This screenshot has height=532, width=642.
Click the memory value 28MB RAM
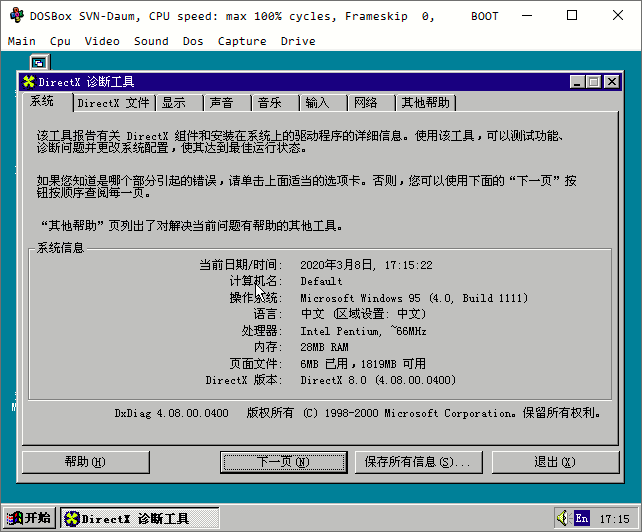pos(324,347)
